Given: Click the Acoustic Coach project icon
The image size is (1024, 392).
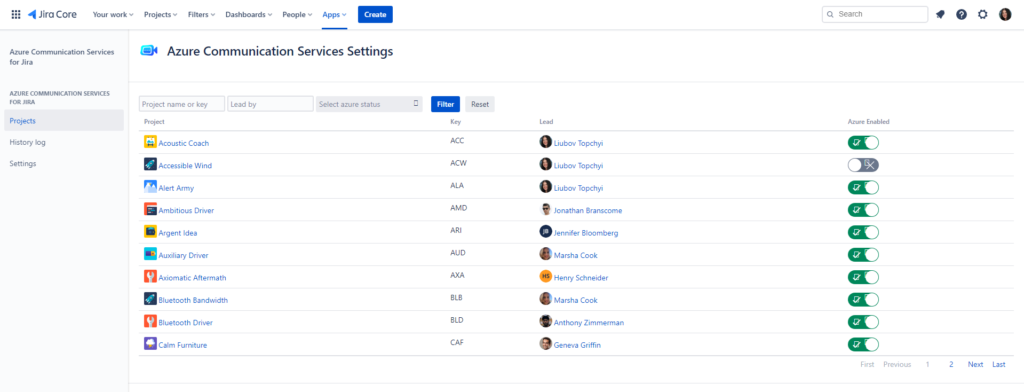Looking at the screenshot, I should tap(150, 142).
